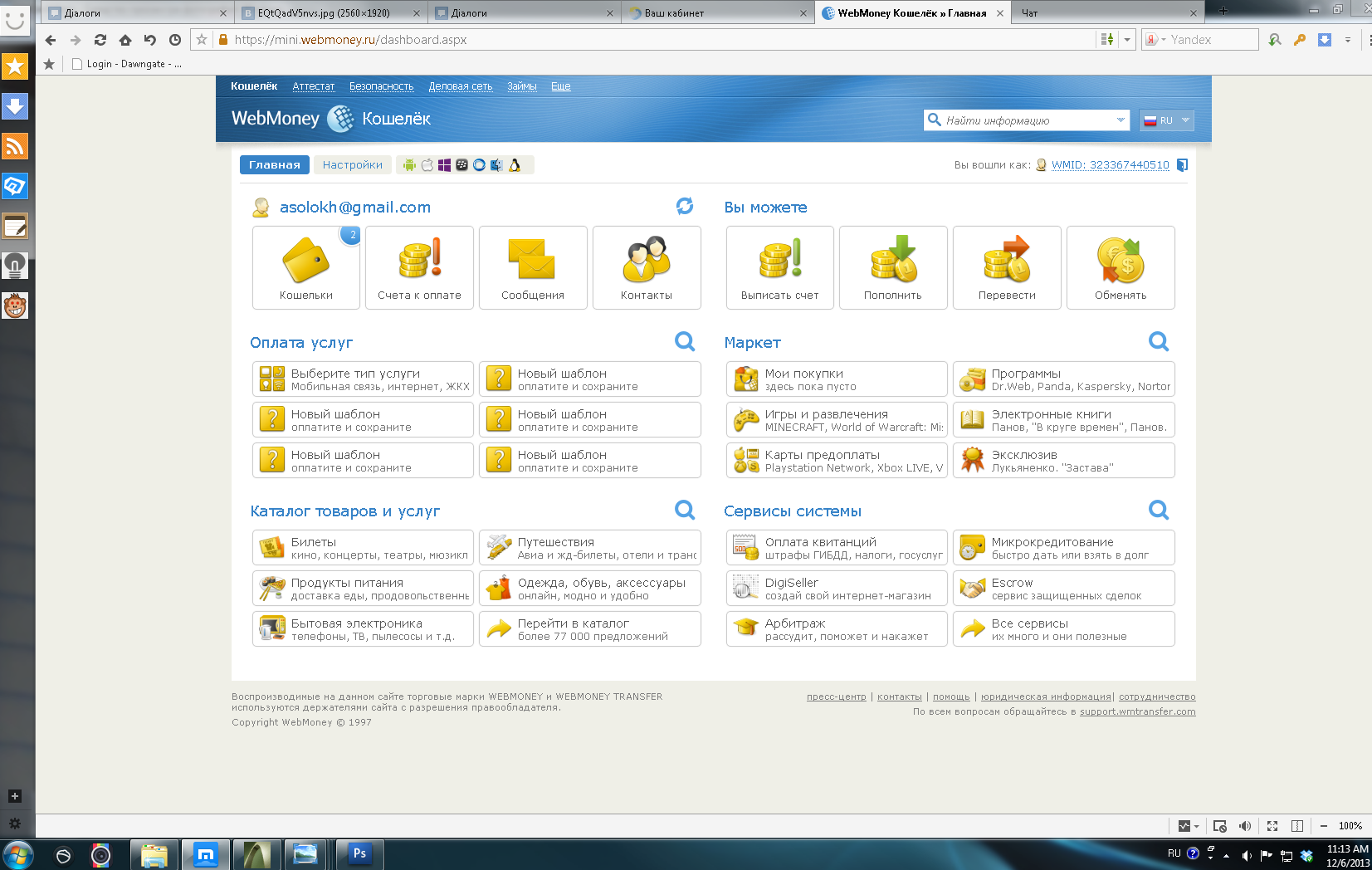Open the Контакты contacts tile
The height and width of the screenshot is (870, 1372).
647,267
